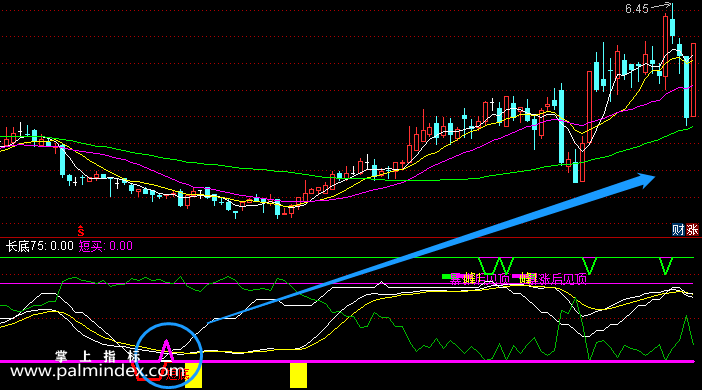Image resolution: width=702 pixels, height=390 pixels.
Task: Click the red 涨 icon
Action: point(692,230)
